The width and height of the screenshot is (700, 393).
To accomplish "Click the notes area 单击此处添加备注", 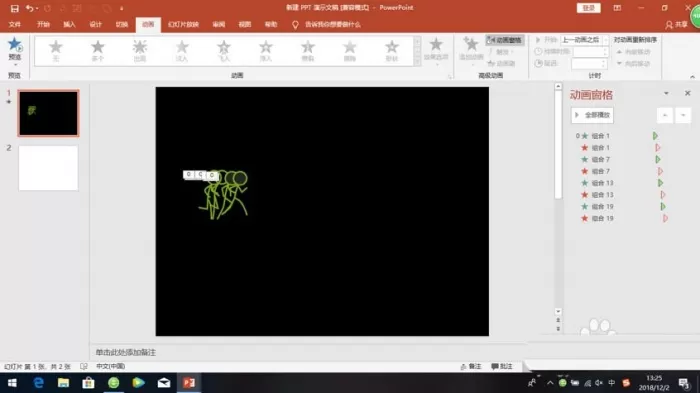I will (125, 352).
